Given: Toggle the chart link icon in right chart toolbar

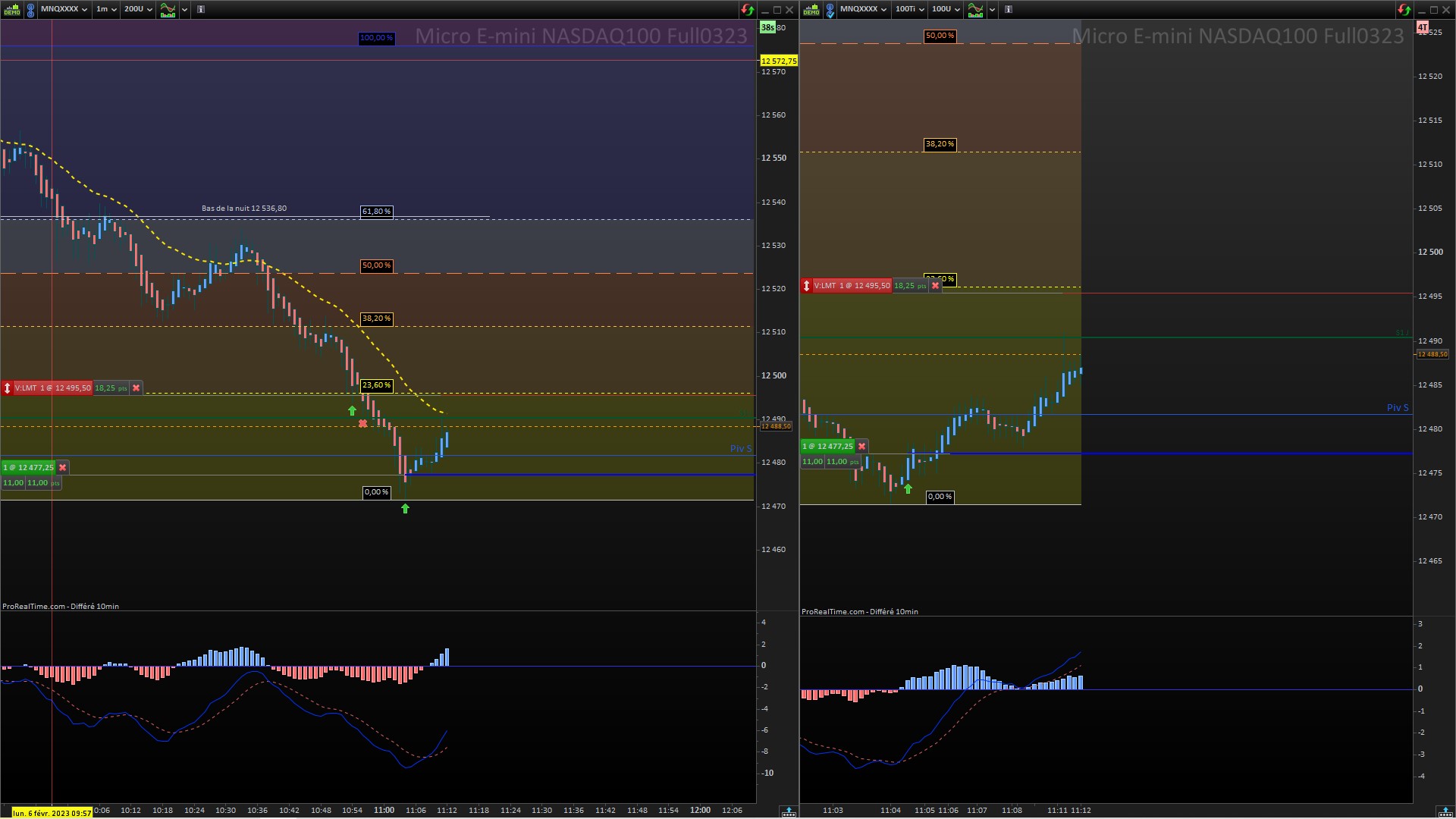Looking at the screenshot, I should point(830,10).
